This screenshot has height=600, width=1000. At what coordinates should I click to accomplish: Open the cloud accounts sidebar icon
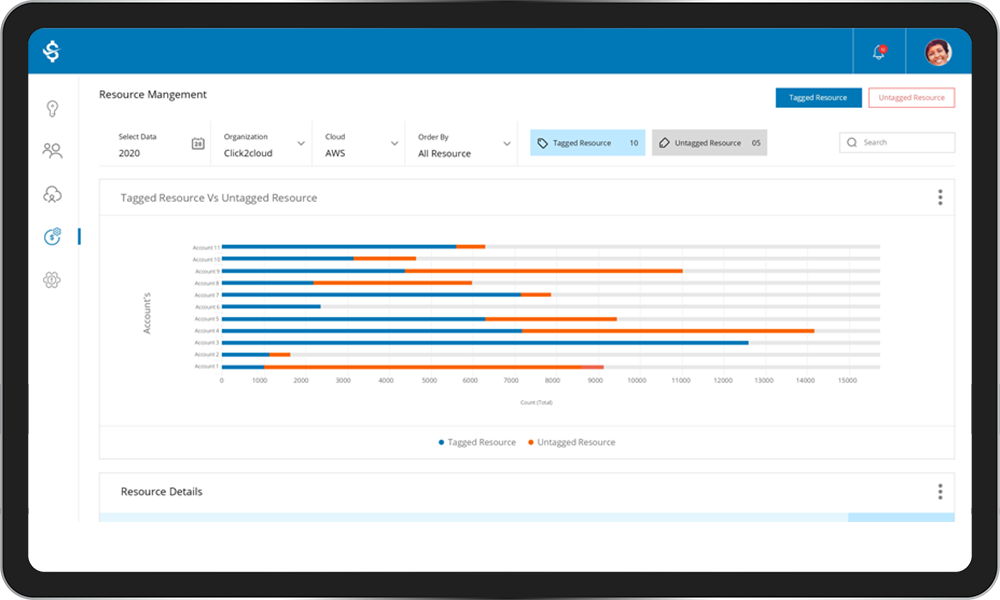tap(52, 194)
